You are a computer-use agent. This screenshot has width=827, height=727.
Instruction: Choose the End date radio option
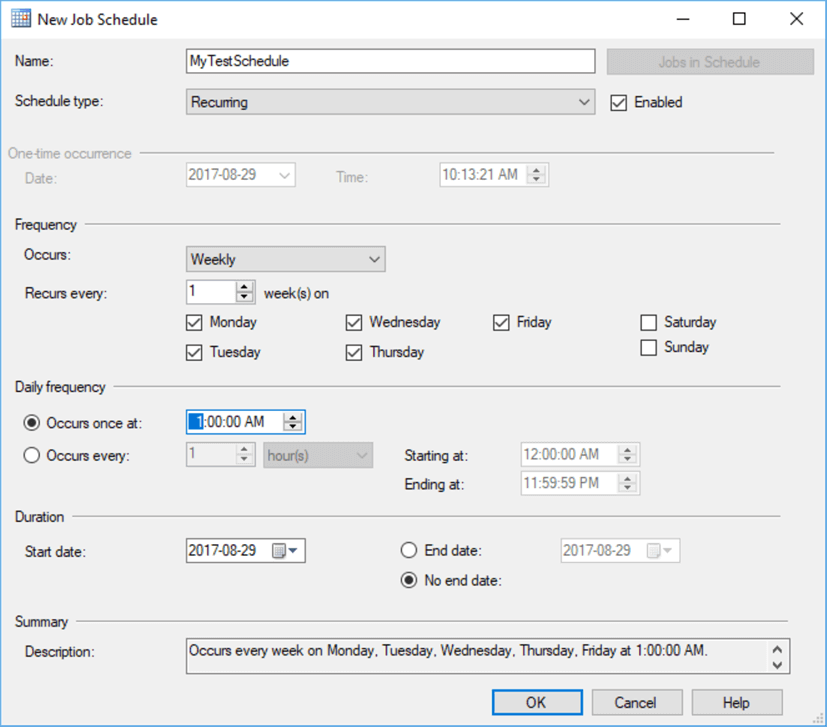[408, 550]
